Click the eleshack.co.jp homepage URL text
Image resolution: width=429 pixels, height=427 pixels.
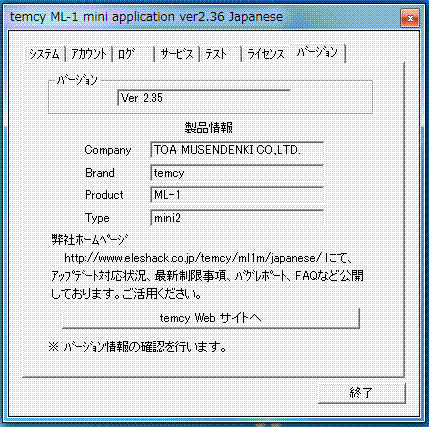[x=193, y=258]
